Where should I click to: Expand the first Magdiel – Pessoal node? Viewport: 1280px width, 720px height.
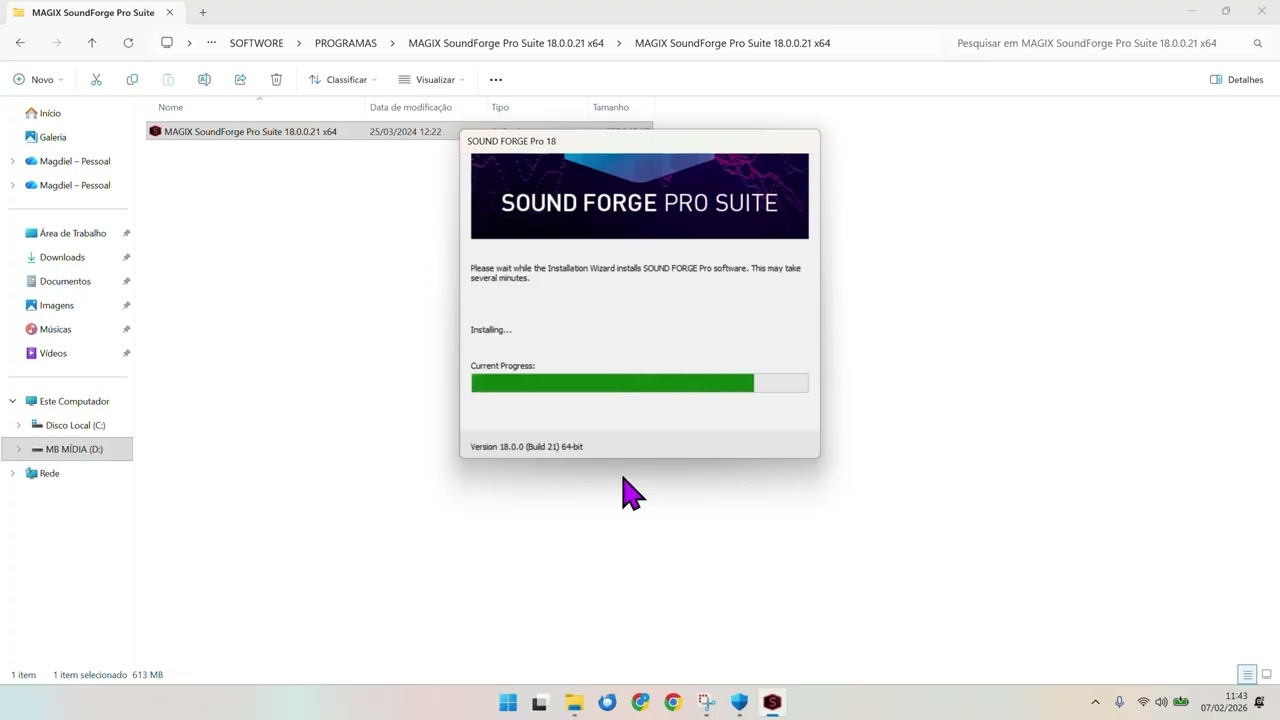point(13,161)
